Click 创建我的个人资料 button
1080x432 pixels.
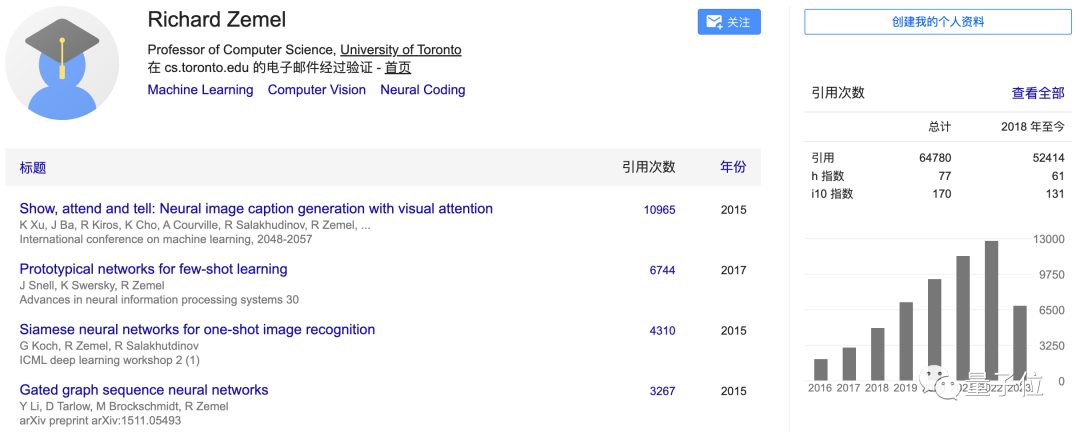(937, 22)
